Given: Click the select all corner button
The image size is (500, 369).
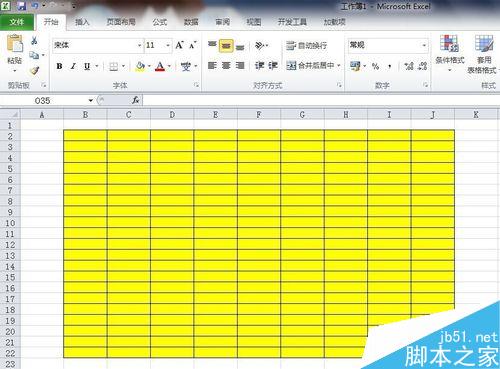Looking at the screenshot, I should click(x=10, y=114).
